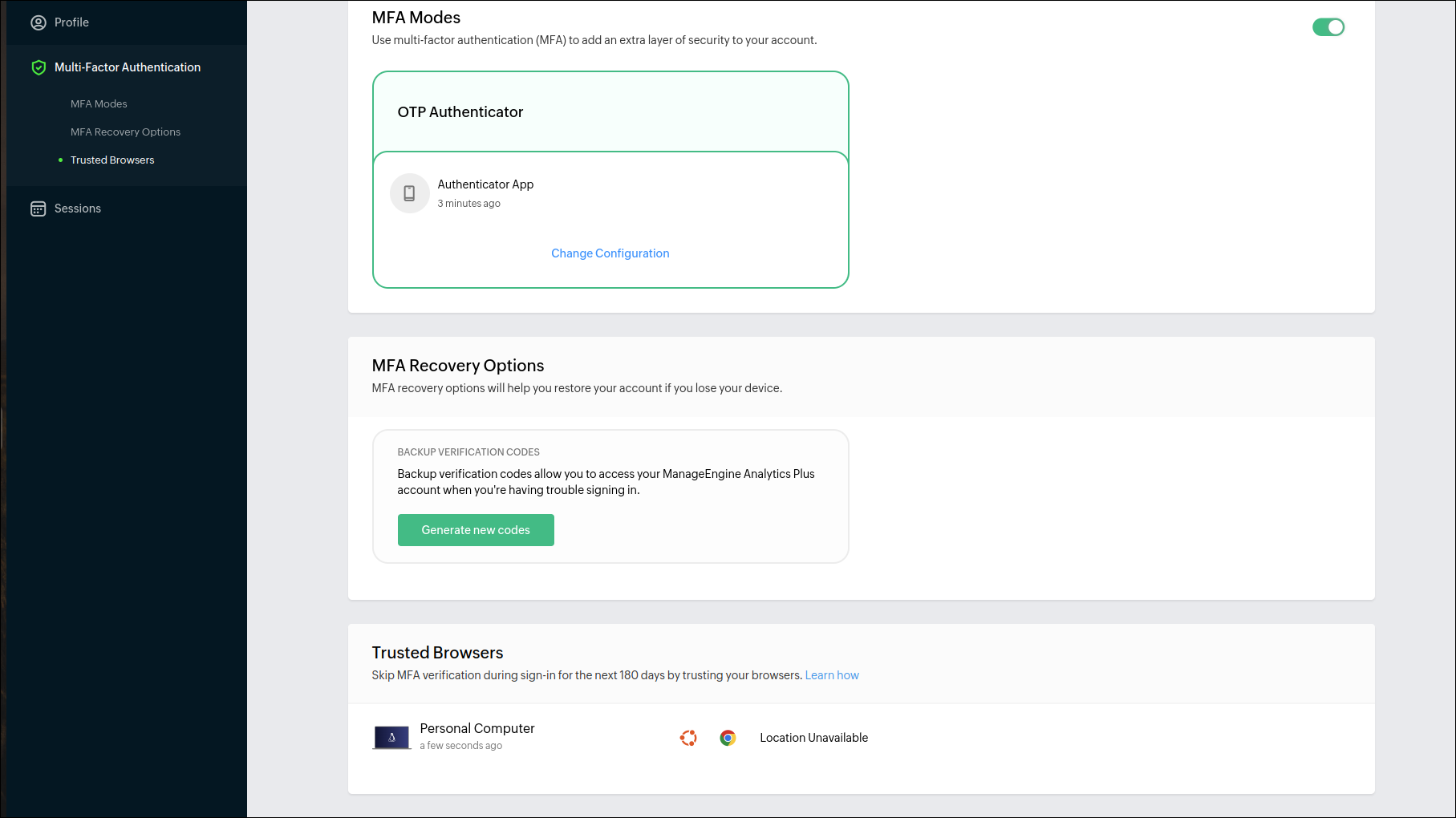Click the green Multi-Factor Authentication shield icon

coord(39,67)
